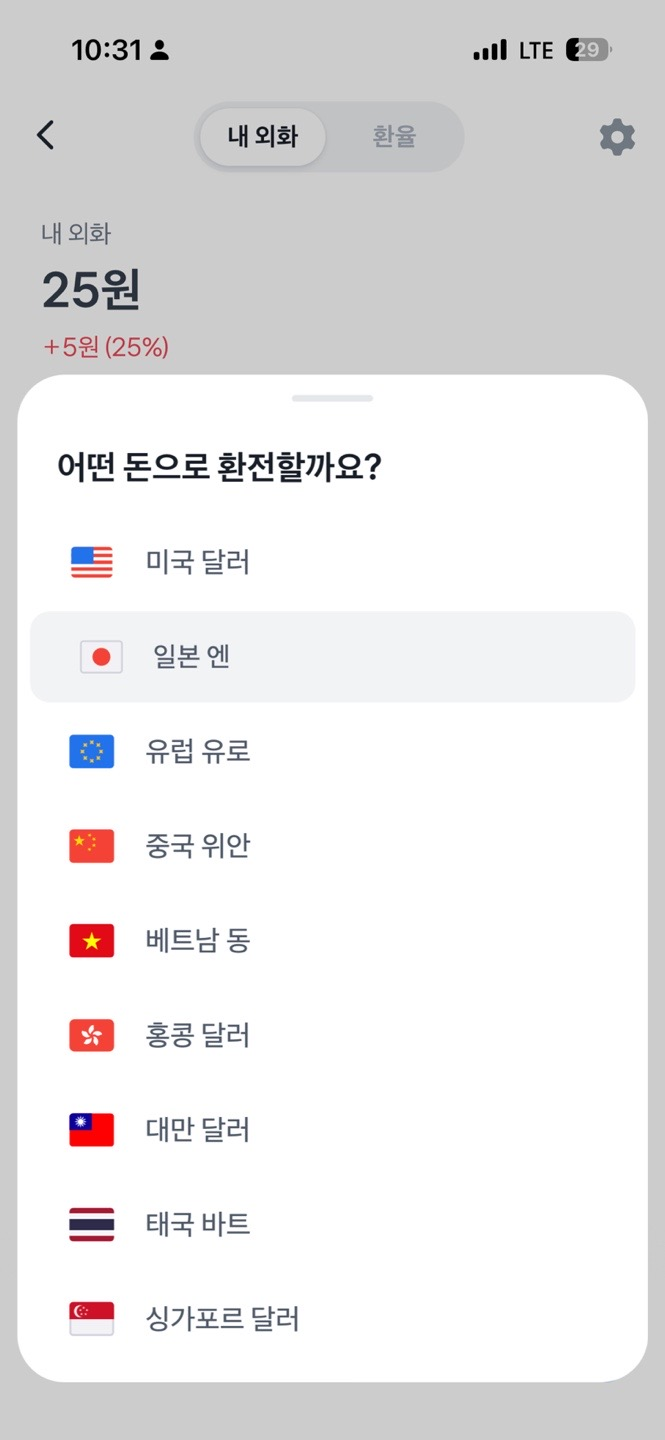This screenshot has width=665, height=1440.
Task: Tap the Vietnam flag icon
Action: click(x=92, y=941)
